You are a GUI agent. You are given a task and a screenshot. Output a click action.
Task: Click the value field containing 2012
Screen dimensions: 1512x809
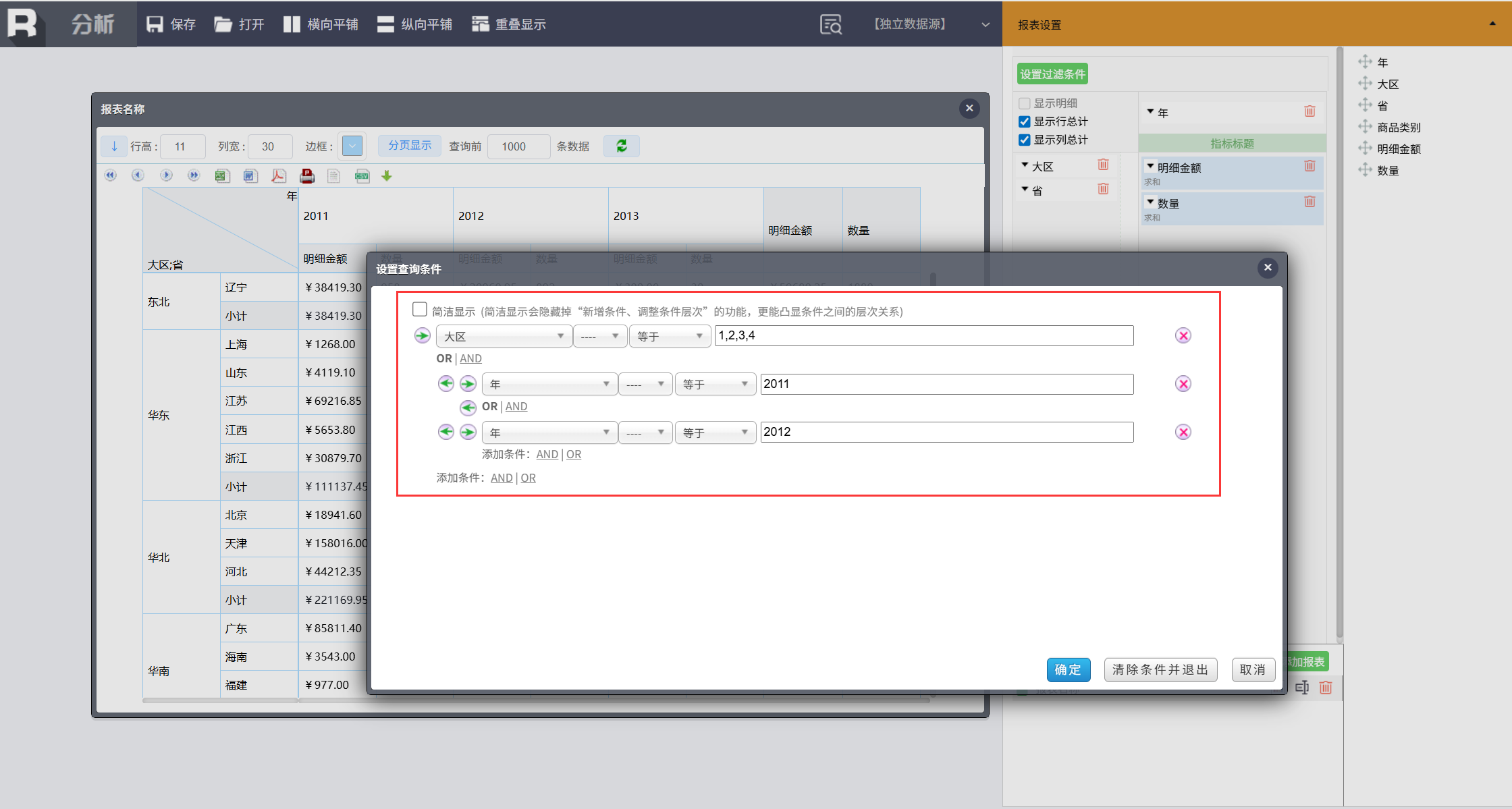click(x=946, y=432)
